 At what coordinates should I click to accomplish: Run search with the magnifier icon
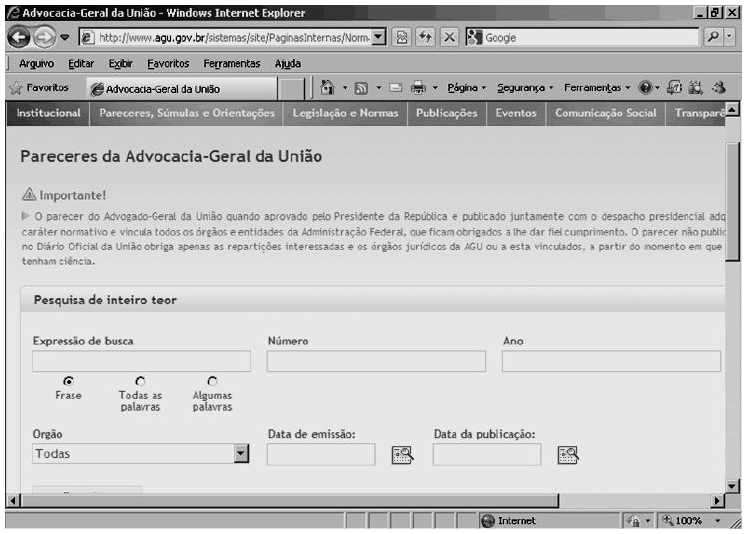point(713,37)
